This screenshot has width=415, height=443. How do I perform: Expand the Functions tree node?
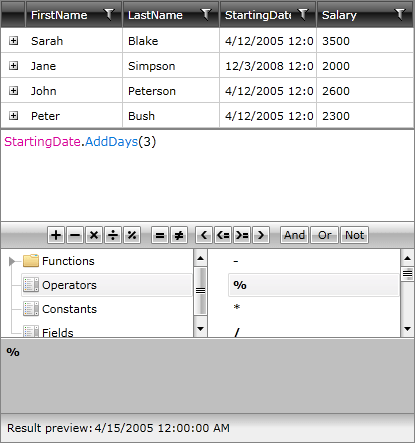point(12,261)
